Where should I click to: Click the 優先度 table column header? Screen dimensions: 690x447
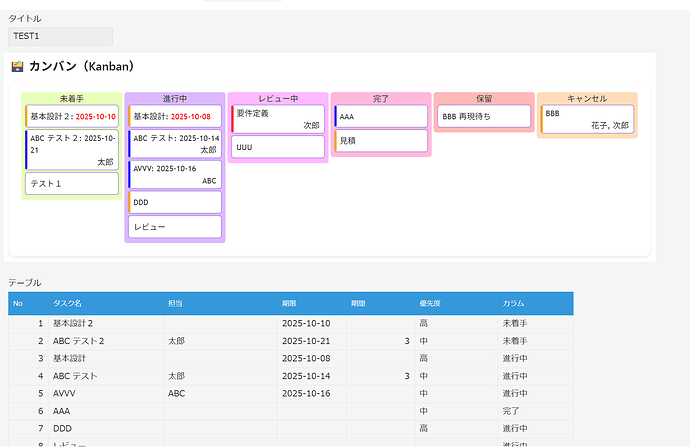pyautogui.click(x=430, y=303)
